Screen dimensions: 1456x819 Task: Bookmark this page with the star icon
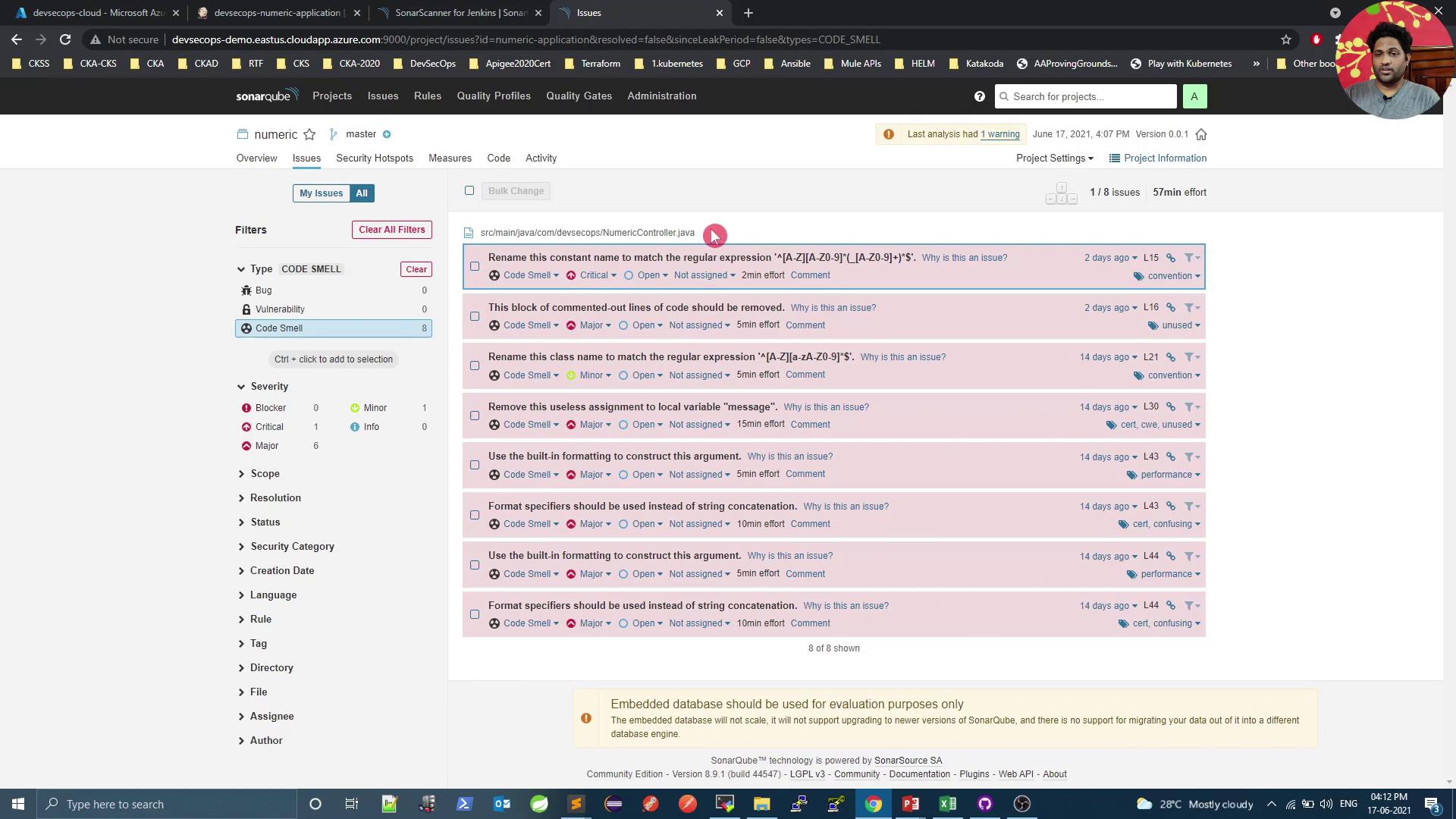pos(1285,39)
